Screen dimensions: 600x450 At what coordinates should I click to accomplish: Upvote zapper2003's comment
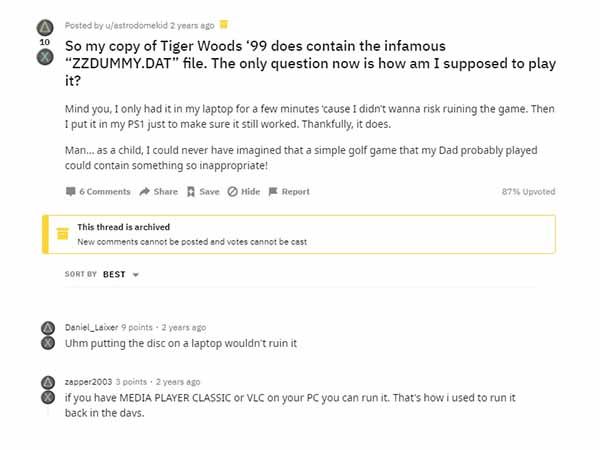click(47, 383)
